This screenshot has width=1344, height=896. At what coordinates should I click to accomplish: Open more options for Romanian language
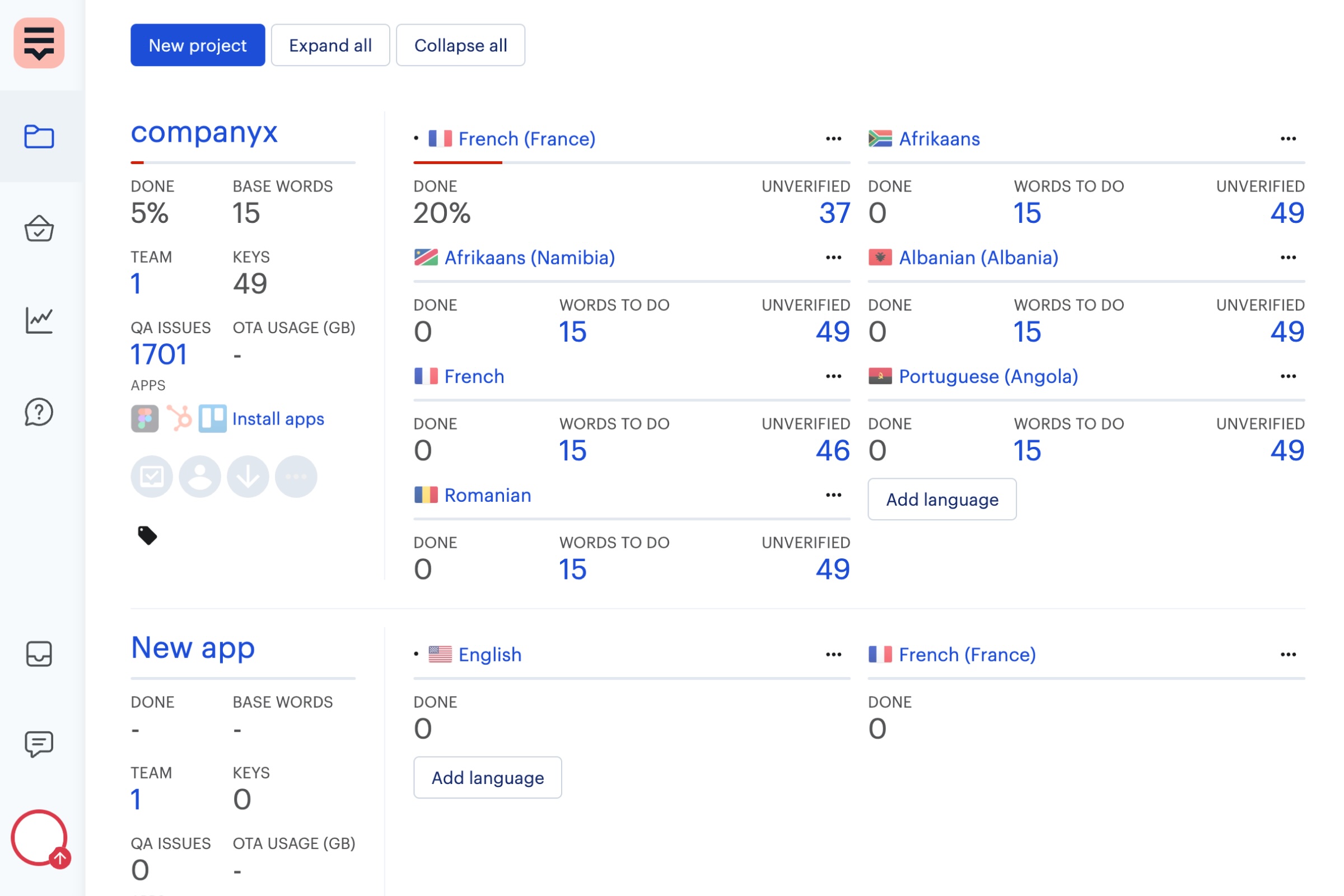tap(834, 496)
